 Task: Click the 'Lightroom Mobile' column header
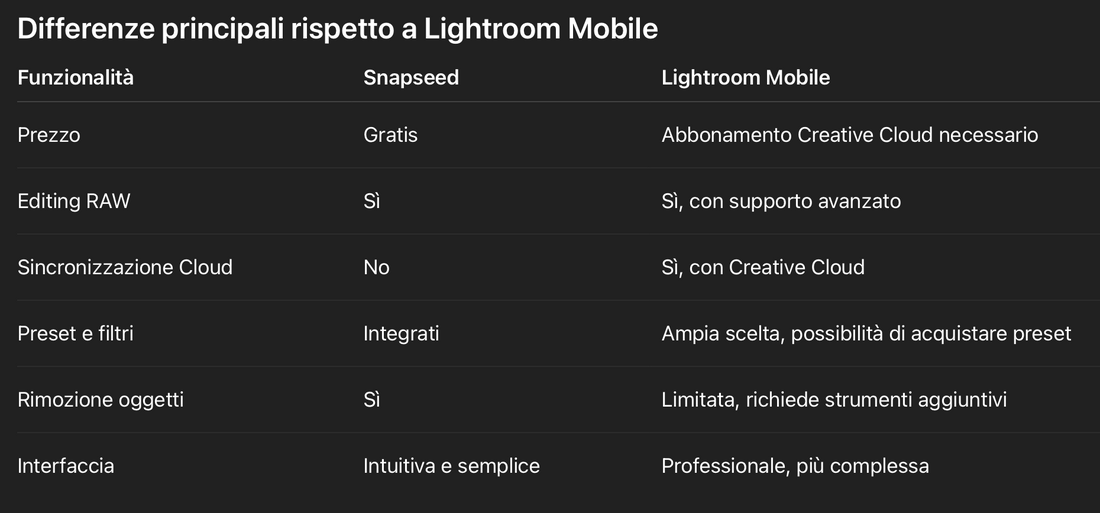745,78
